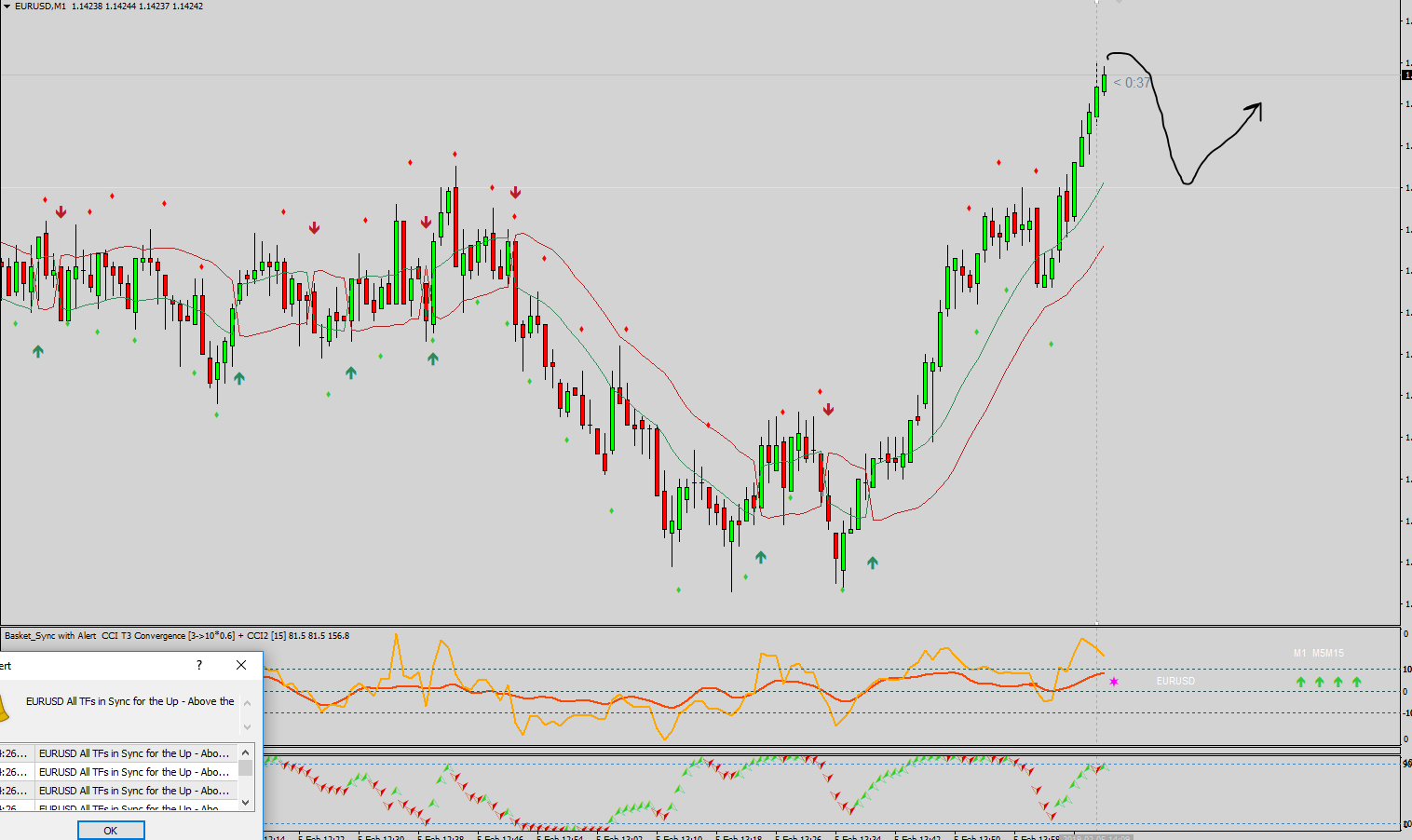Click the up arrow of the alert history scrollbar

point(246,752)
